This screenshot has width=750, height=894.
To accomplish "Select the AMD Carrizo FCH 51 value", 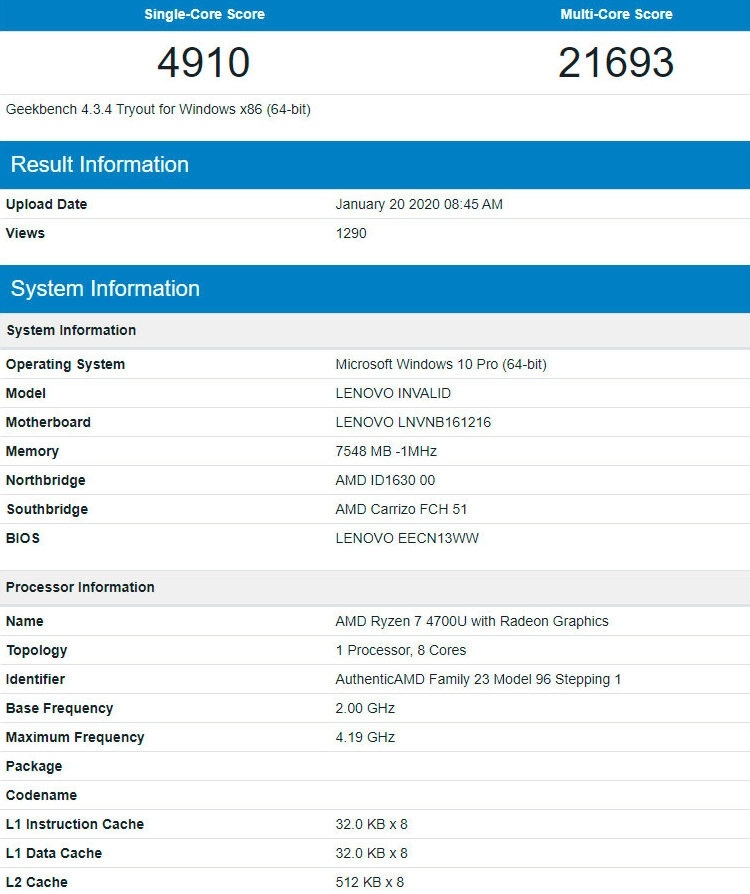I will [401, 509].
